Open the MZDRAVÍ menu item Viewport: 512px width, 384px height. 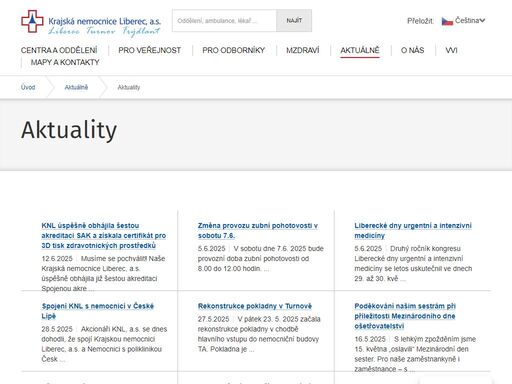pos(303,50)
